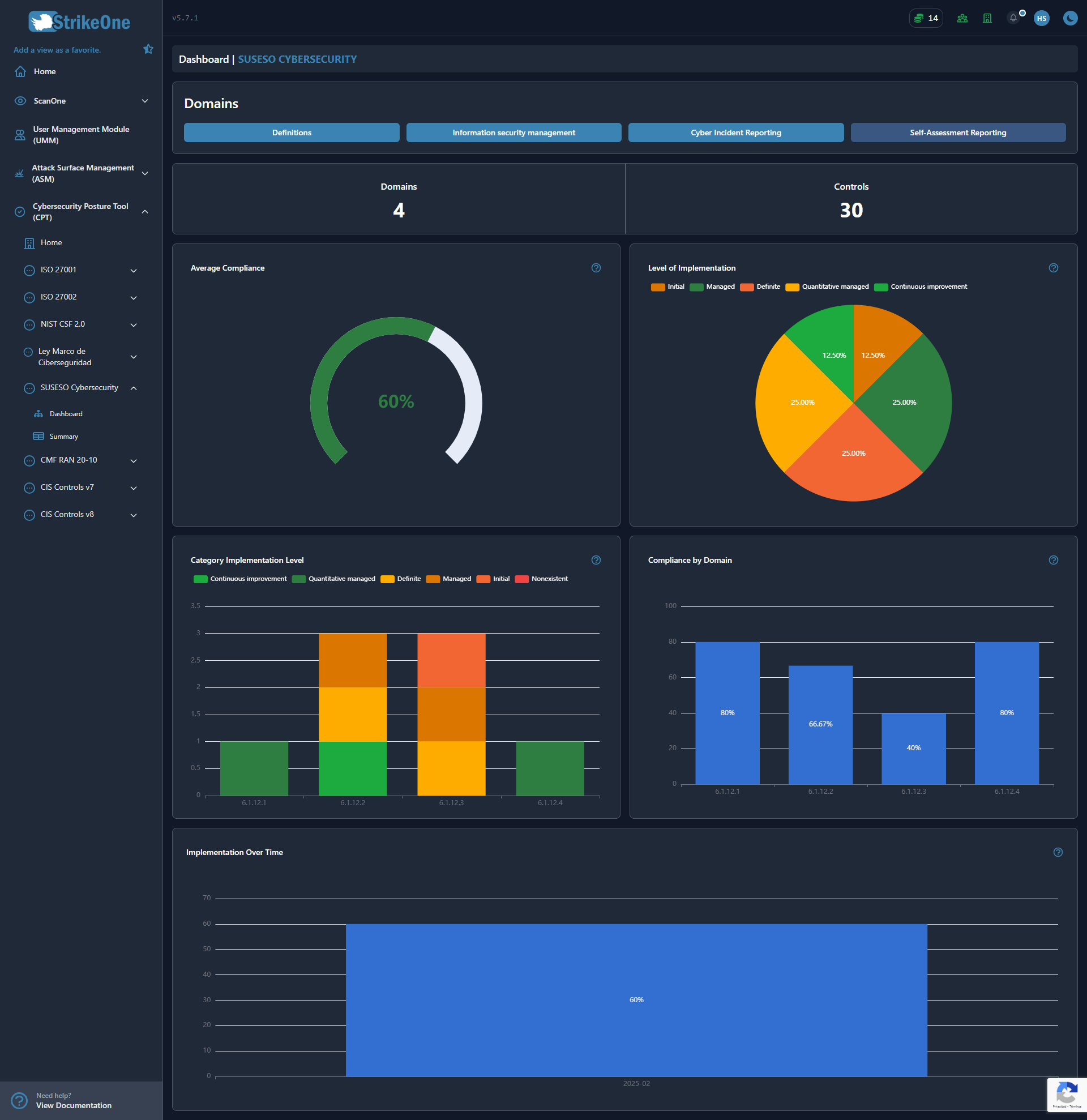Screen dimensions: 1087x1120
Task: Open User Management Module (UMM)
Action: point(81,135)
